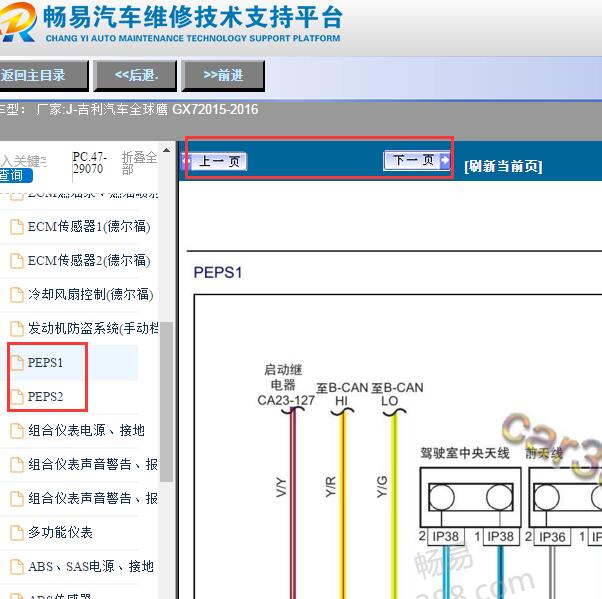Click the 驾驶室中央天线 label
The image size is (602, 599).
point(465,453)
